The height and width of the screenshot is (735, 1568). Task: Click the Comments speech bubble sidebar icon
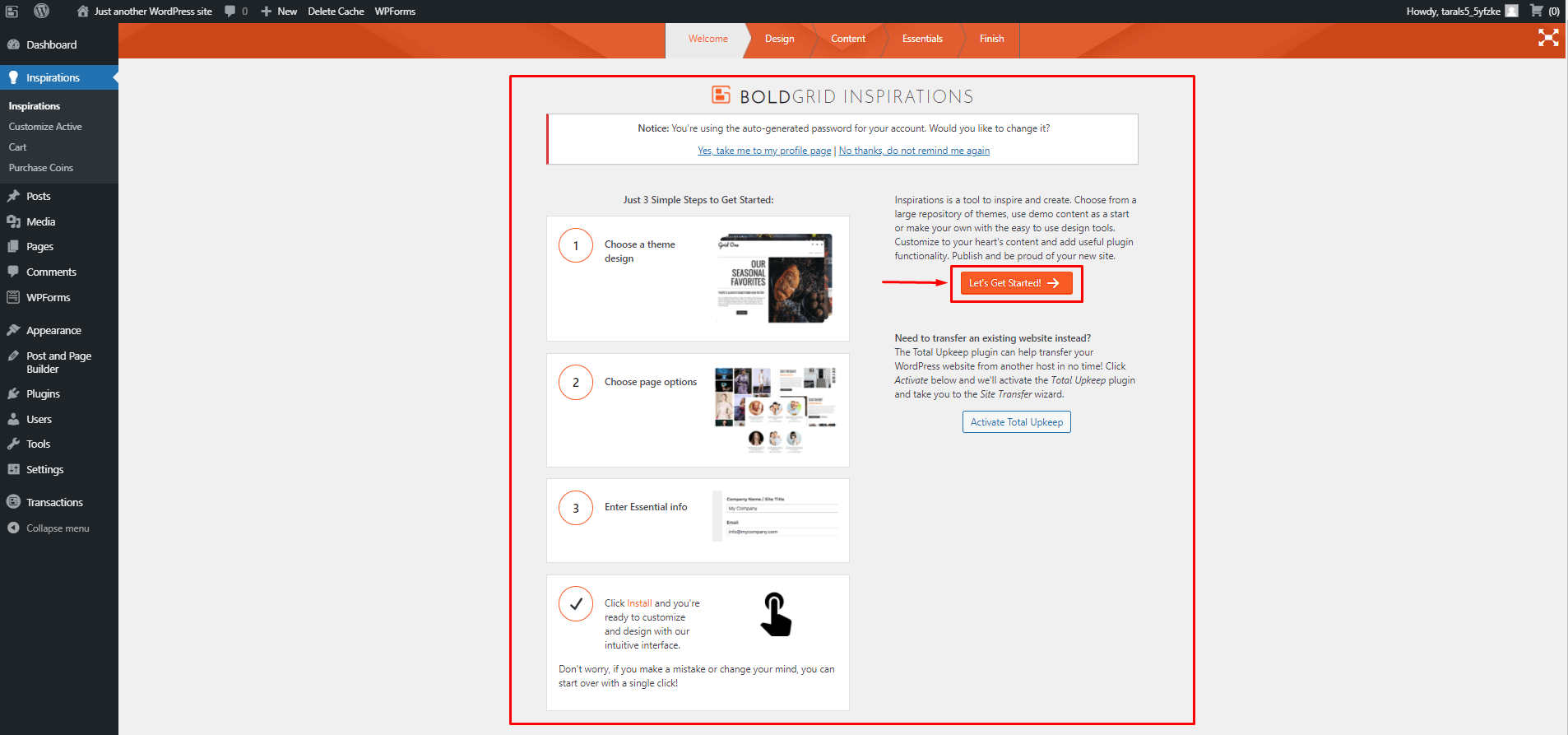(13, 272)
